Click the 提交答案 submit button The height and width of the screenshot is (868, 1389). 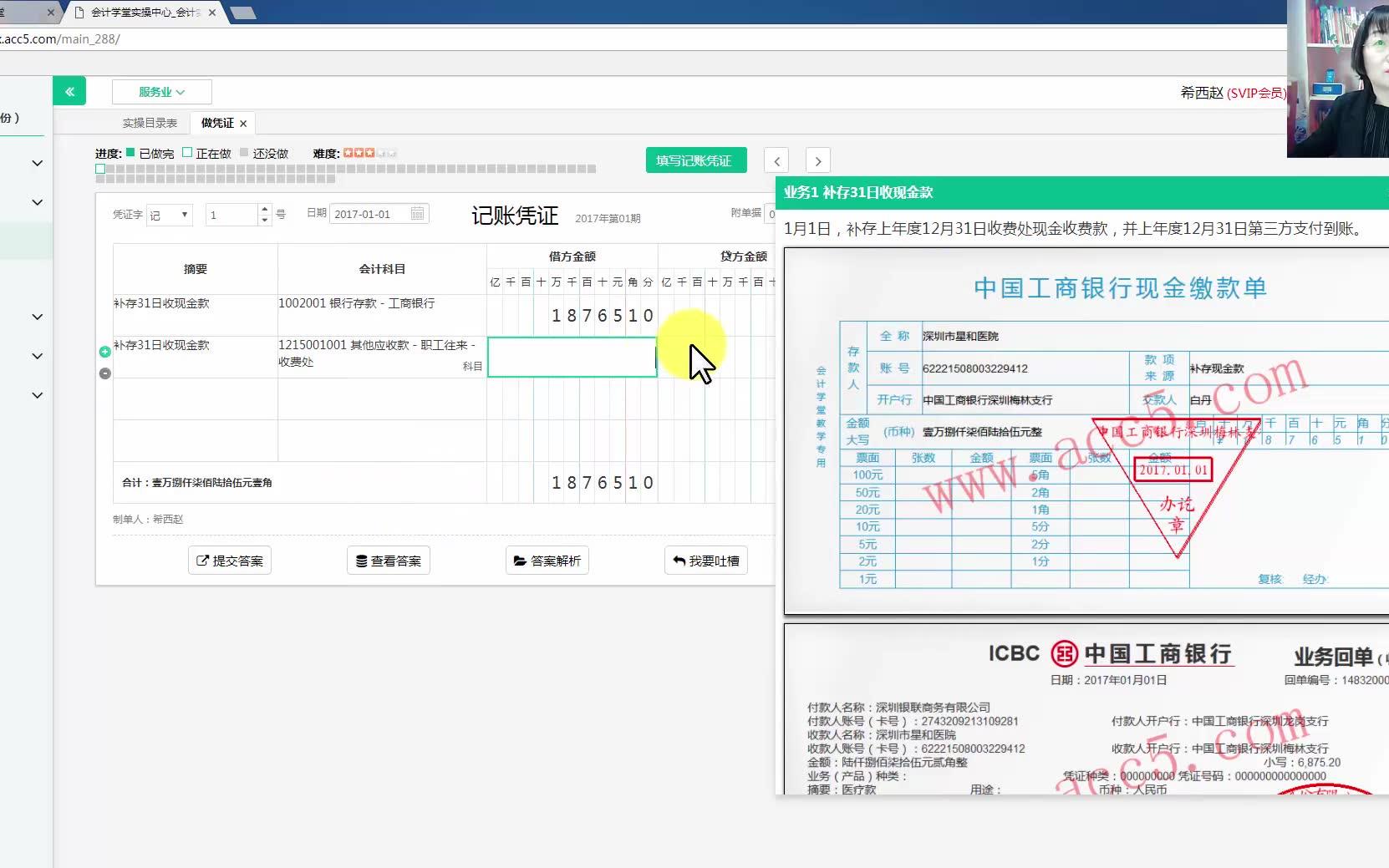click(229, 560)
